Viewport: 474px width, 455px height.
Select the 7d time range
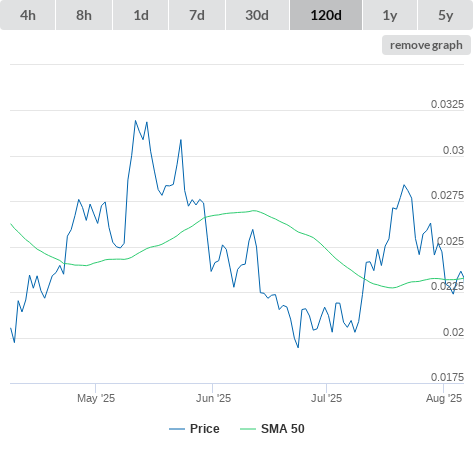point(197,15)
